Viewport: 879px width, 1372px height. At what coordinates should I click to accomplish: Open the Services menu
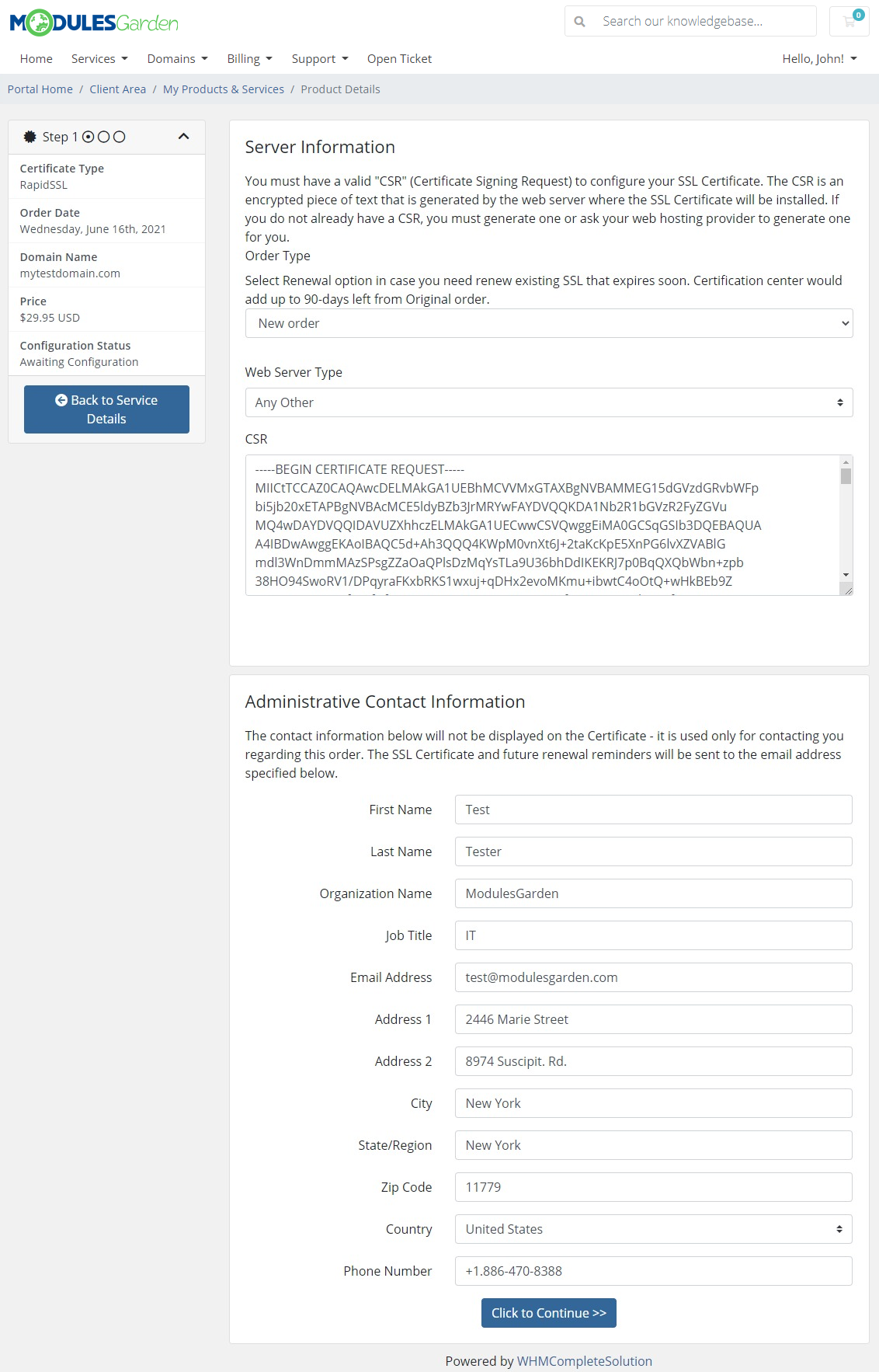click(x=98, y=58)
